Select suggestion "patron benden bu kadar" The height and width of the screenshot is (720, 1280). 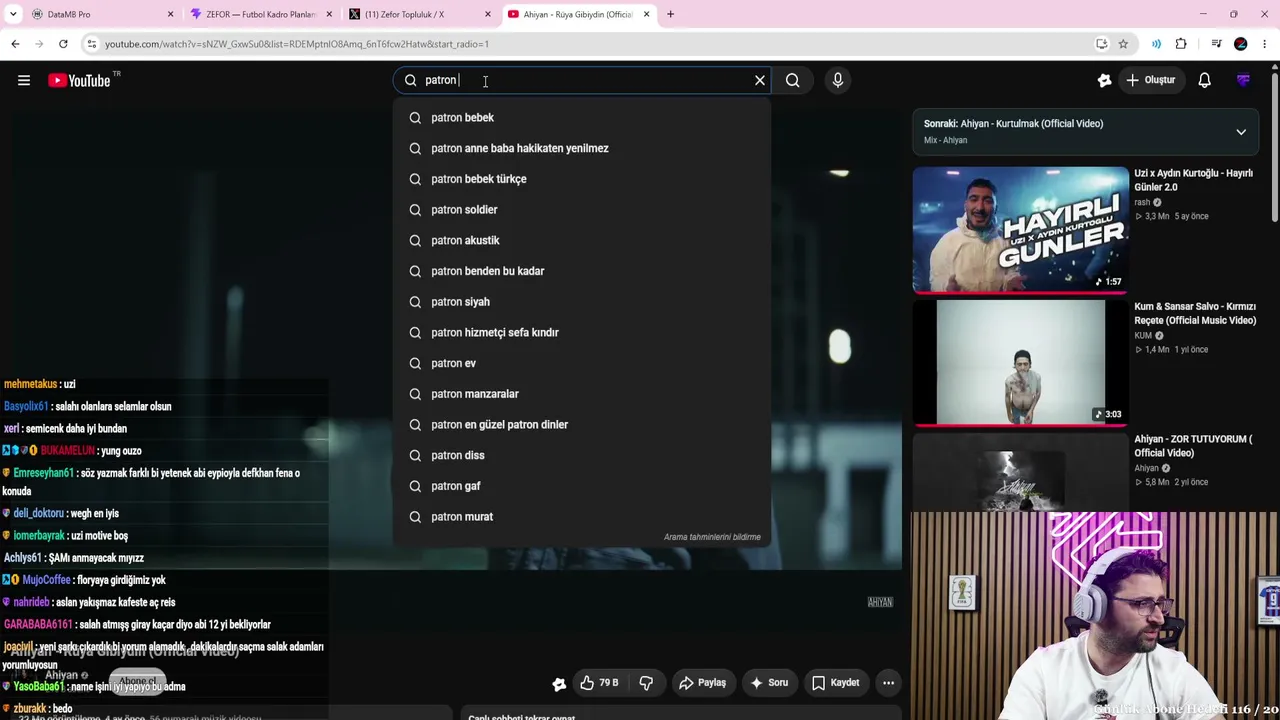pyautogui.click(x=582, y=271)
